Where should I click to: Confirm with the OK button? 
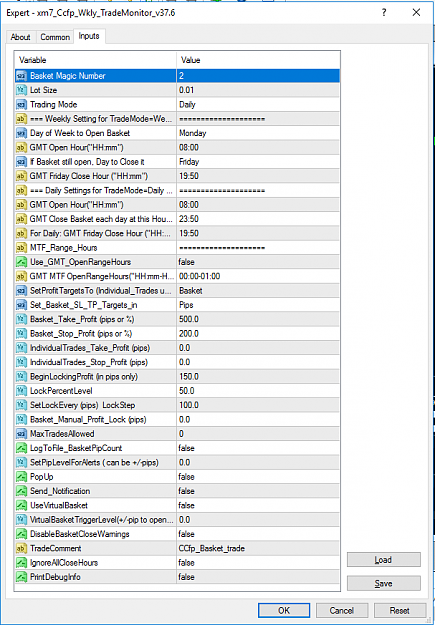pyautogui.click(x=284, y=610)
